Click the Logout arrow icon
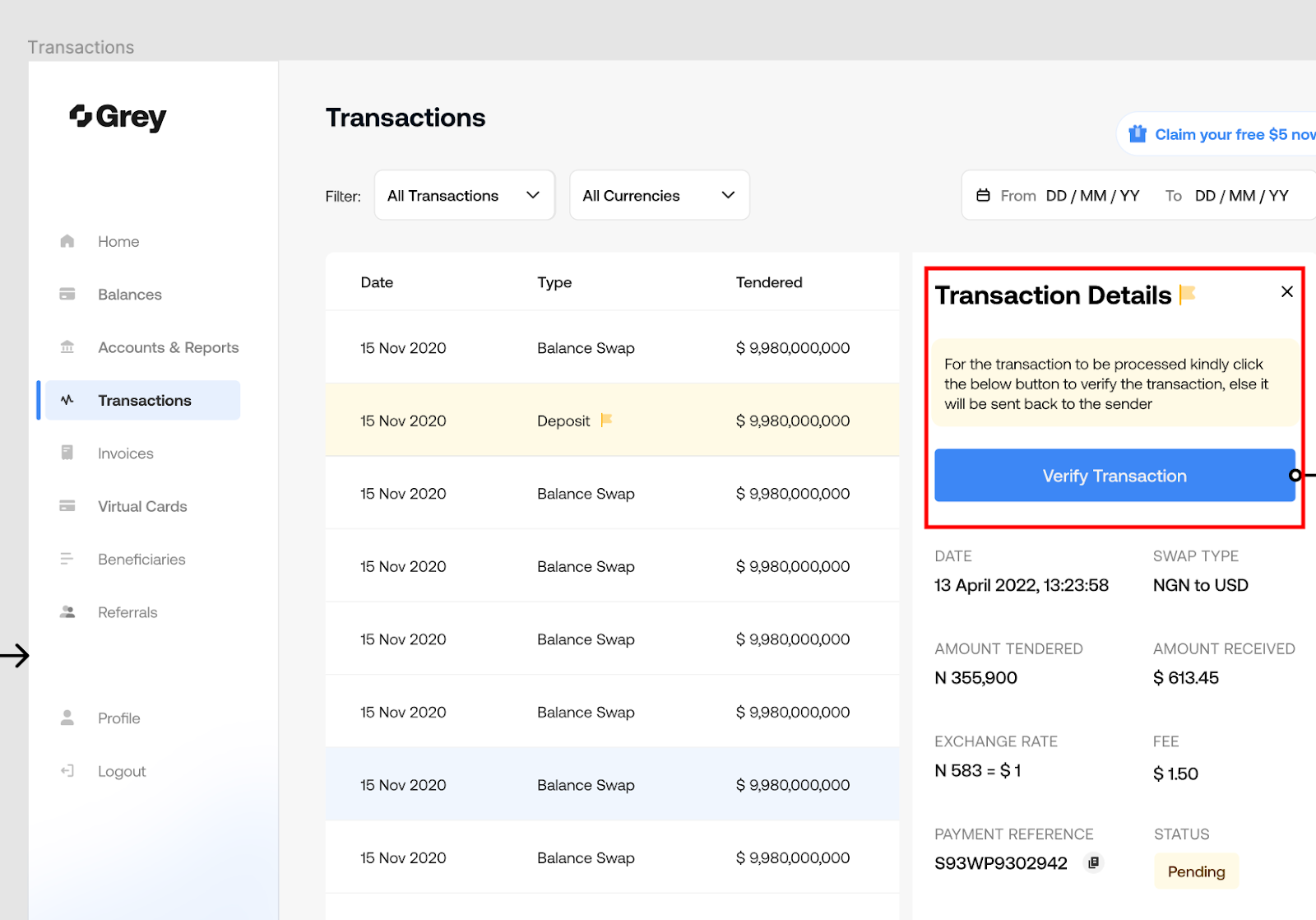 coord(67,770)
